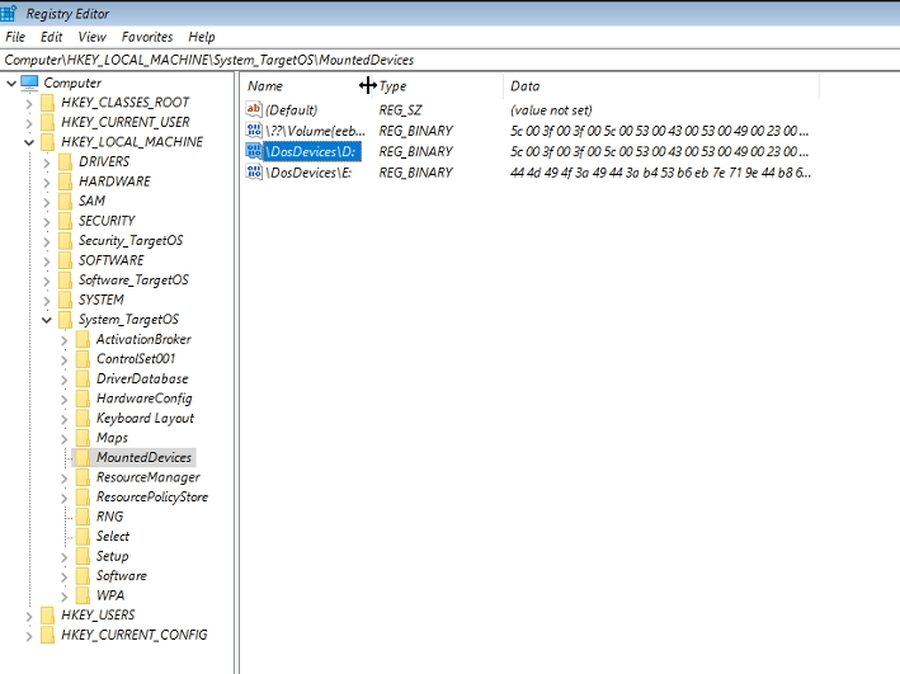Click the HKEY_CURRENT_USER folder icon
This screenshot has height=674, width=900.
48,122
